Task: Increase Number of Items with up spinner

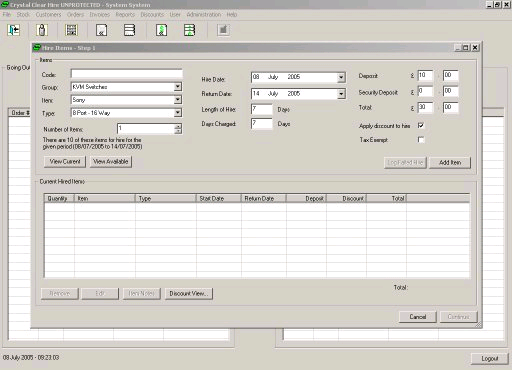Action: 178,126
